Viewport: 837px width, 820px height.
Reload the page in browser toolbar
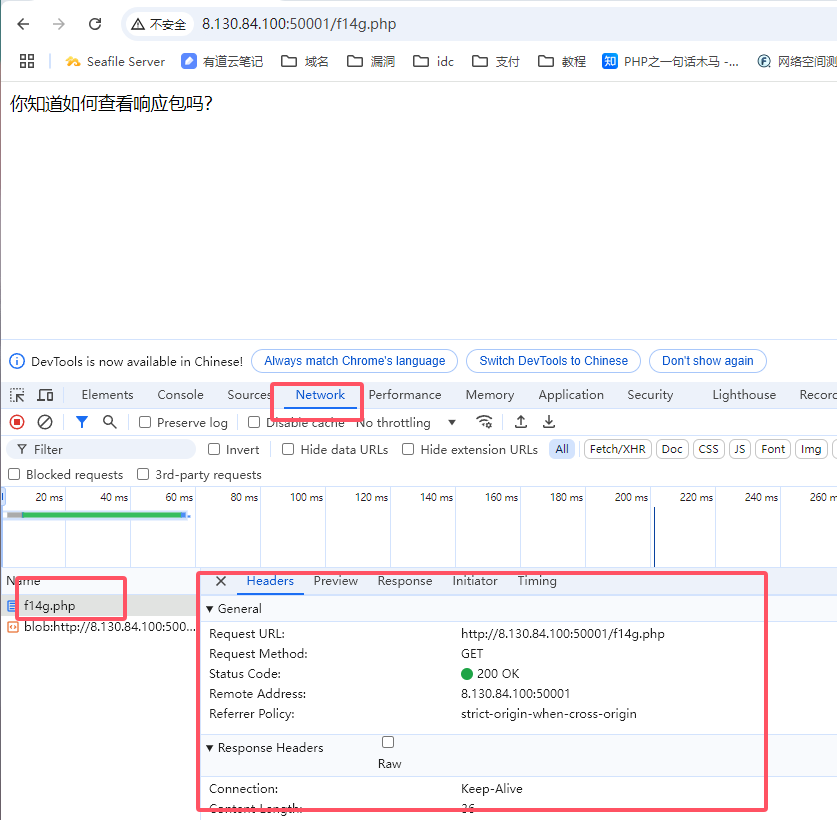tap(95, 24)
